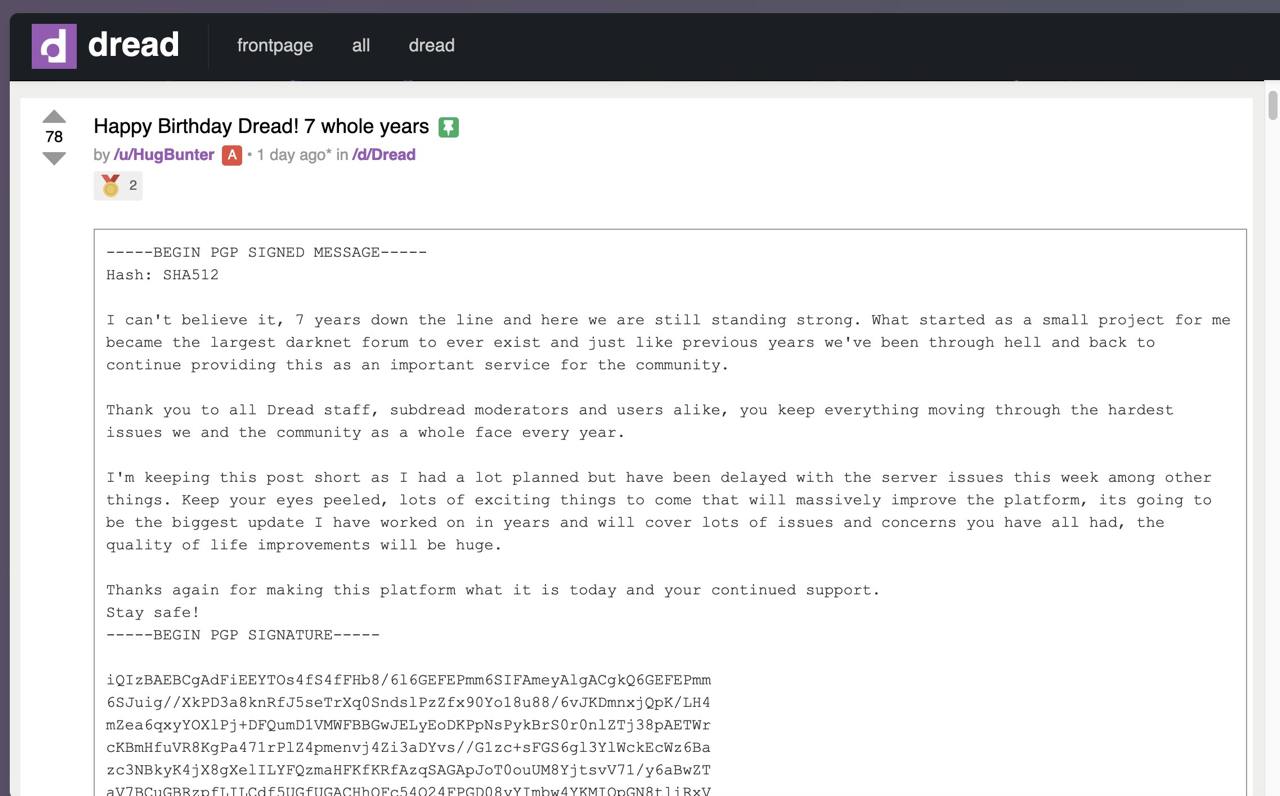Click the 'BEGIN PGP SIGNED MESSAGE' line
Screen dimensions: 1280x796
point(266,252)
